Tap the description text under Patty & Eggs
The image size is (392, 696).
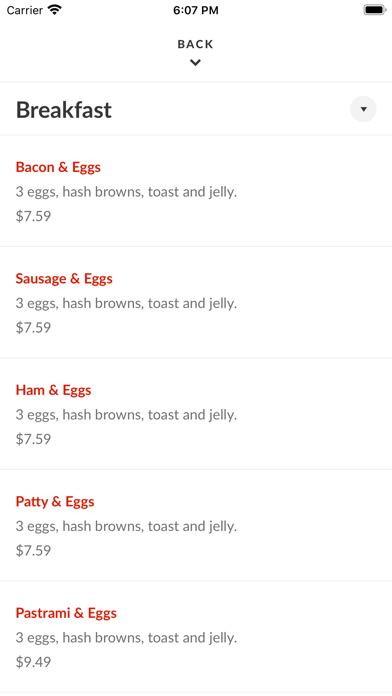point(127,526)
